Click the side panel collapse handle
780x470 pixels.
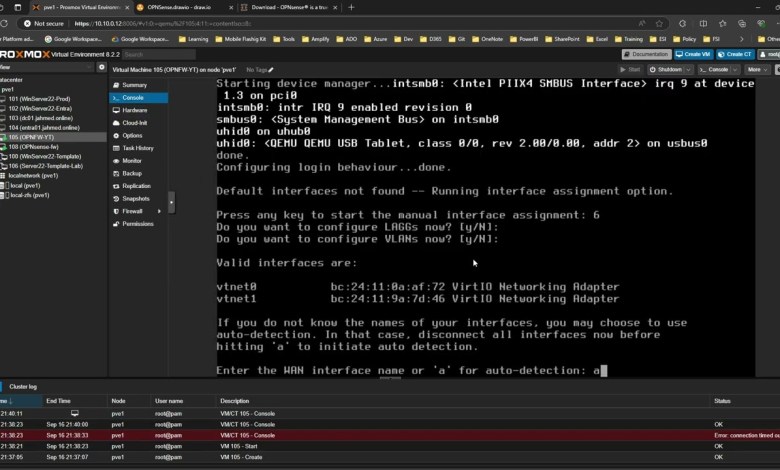point(171,202)
